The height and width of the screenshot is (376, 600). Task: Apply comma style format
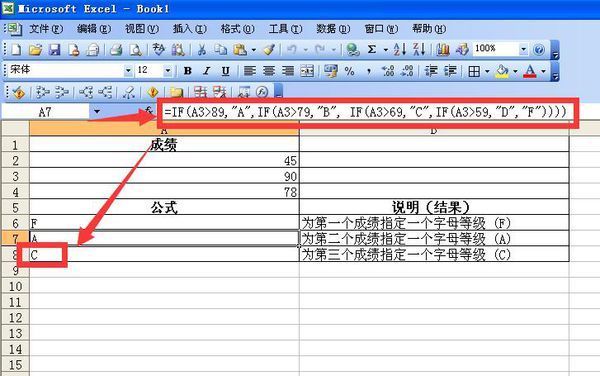368,71
